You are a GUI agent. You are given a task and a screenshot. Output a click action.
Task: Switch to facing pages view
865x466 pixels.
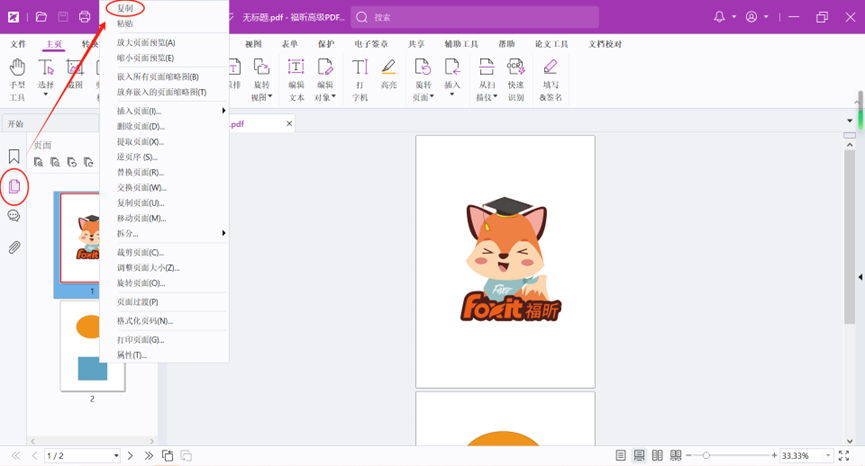click(x=657, y=456)
